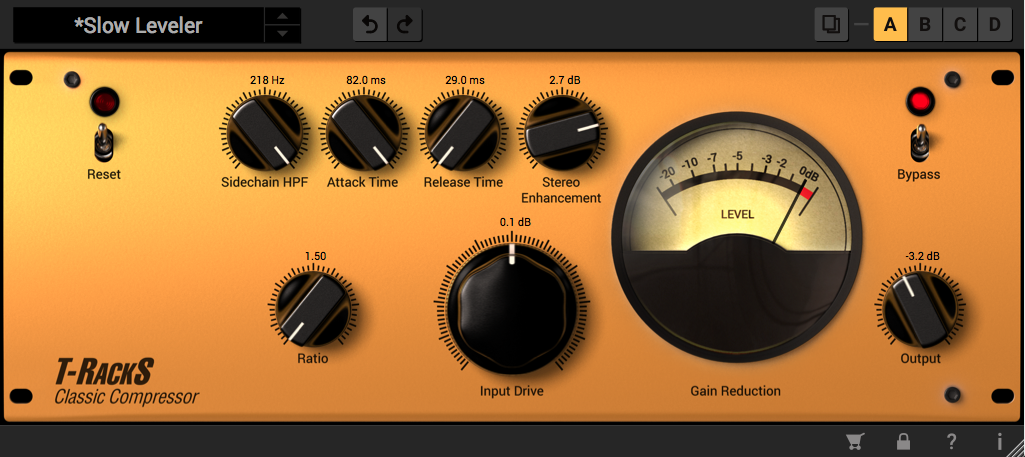The height and width of the screenshot is (457, 1025).
Task: Flip the Bypass toggle switch
Action: [x=920, y=142]
